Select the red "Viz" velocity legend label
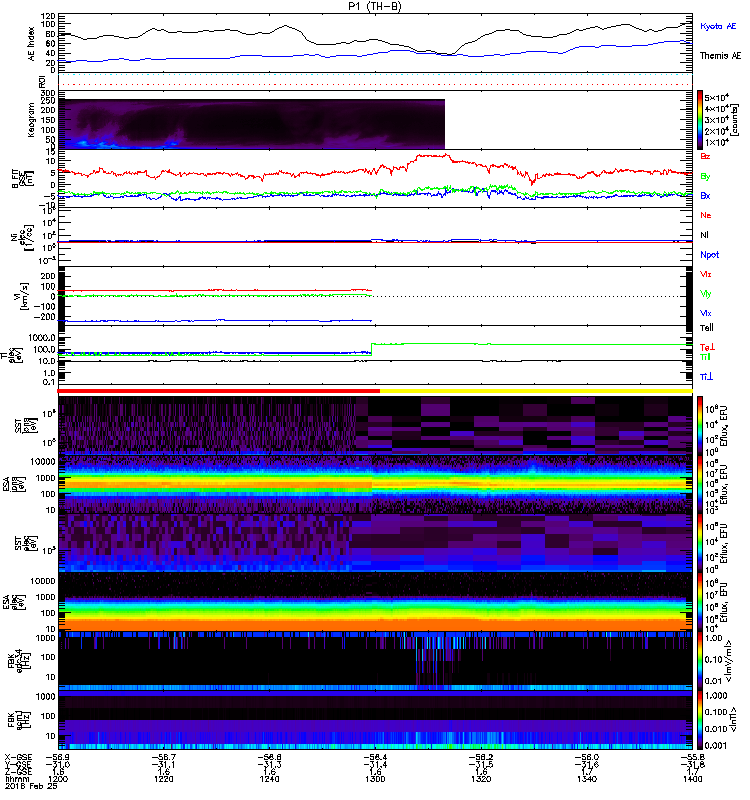This screenshot has height=800, width=750. click(706, 274)
